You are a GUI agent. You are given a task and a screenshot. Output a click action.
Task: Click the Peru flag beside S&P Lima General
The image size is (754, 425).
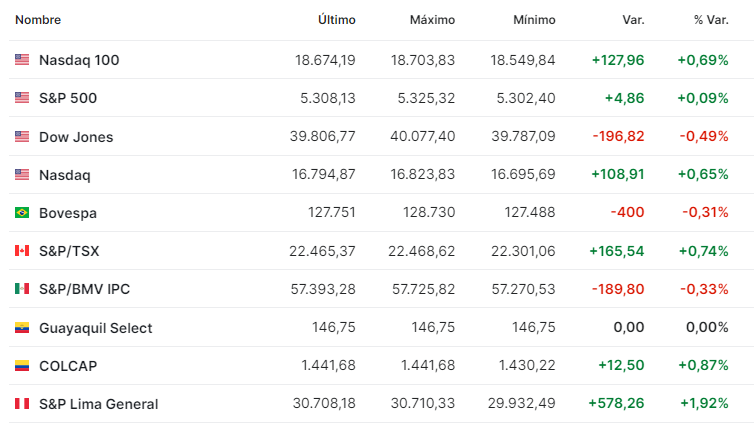coord(22,403)
